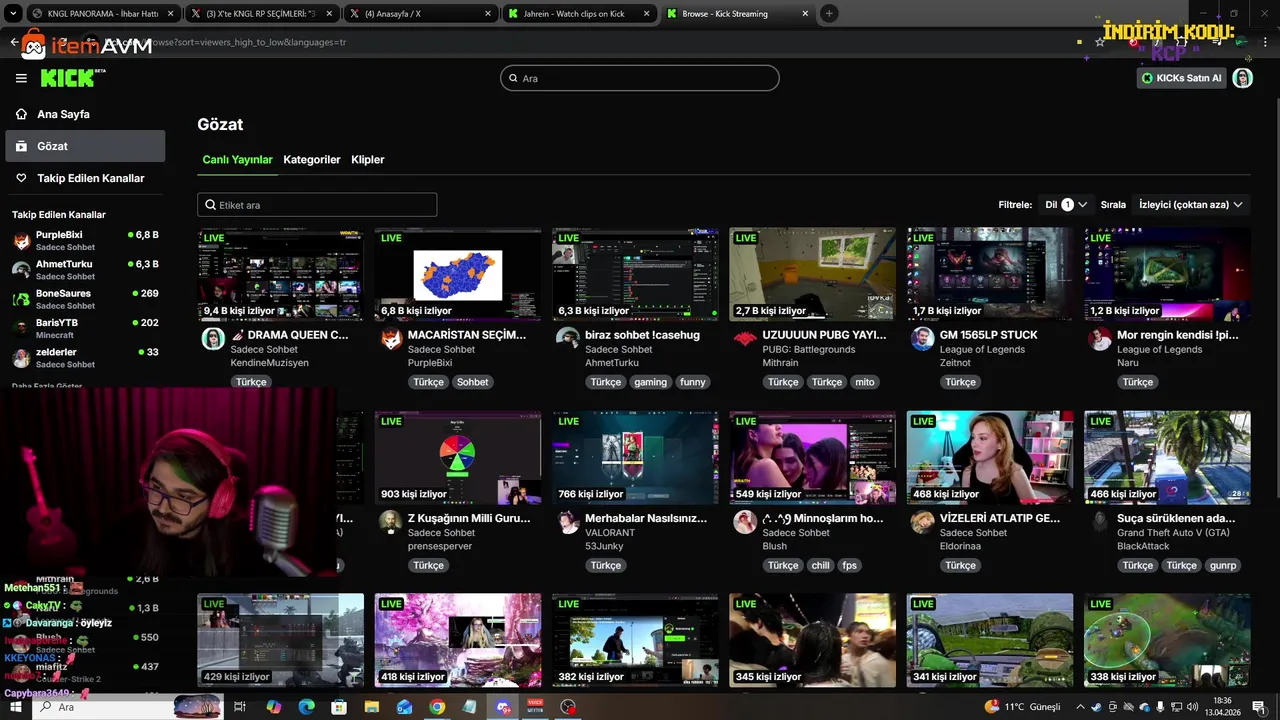The width and height of the screenshot is (1280, 720).
Task: Click the volume speaker icon in system tray
Action: tap(1192, 707)
